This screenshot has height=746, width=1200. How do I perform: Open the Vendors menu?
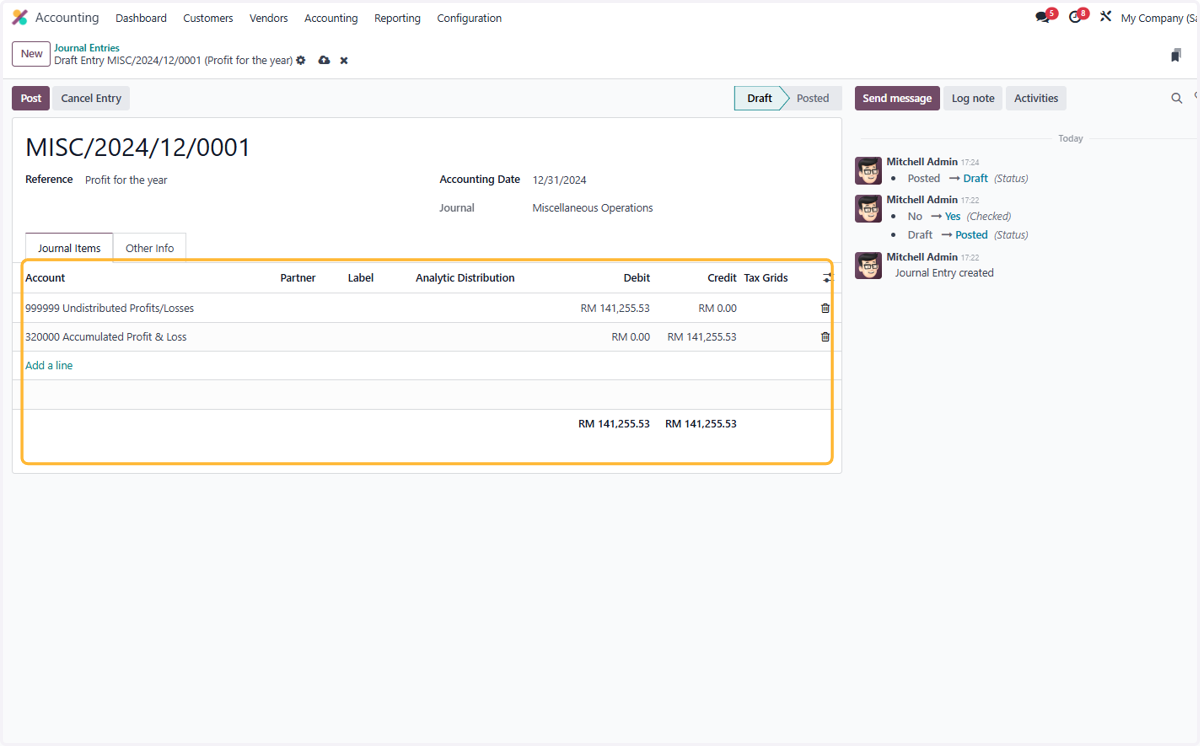point(269,18)
